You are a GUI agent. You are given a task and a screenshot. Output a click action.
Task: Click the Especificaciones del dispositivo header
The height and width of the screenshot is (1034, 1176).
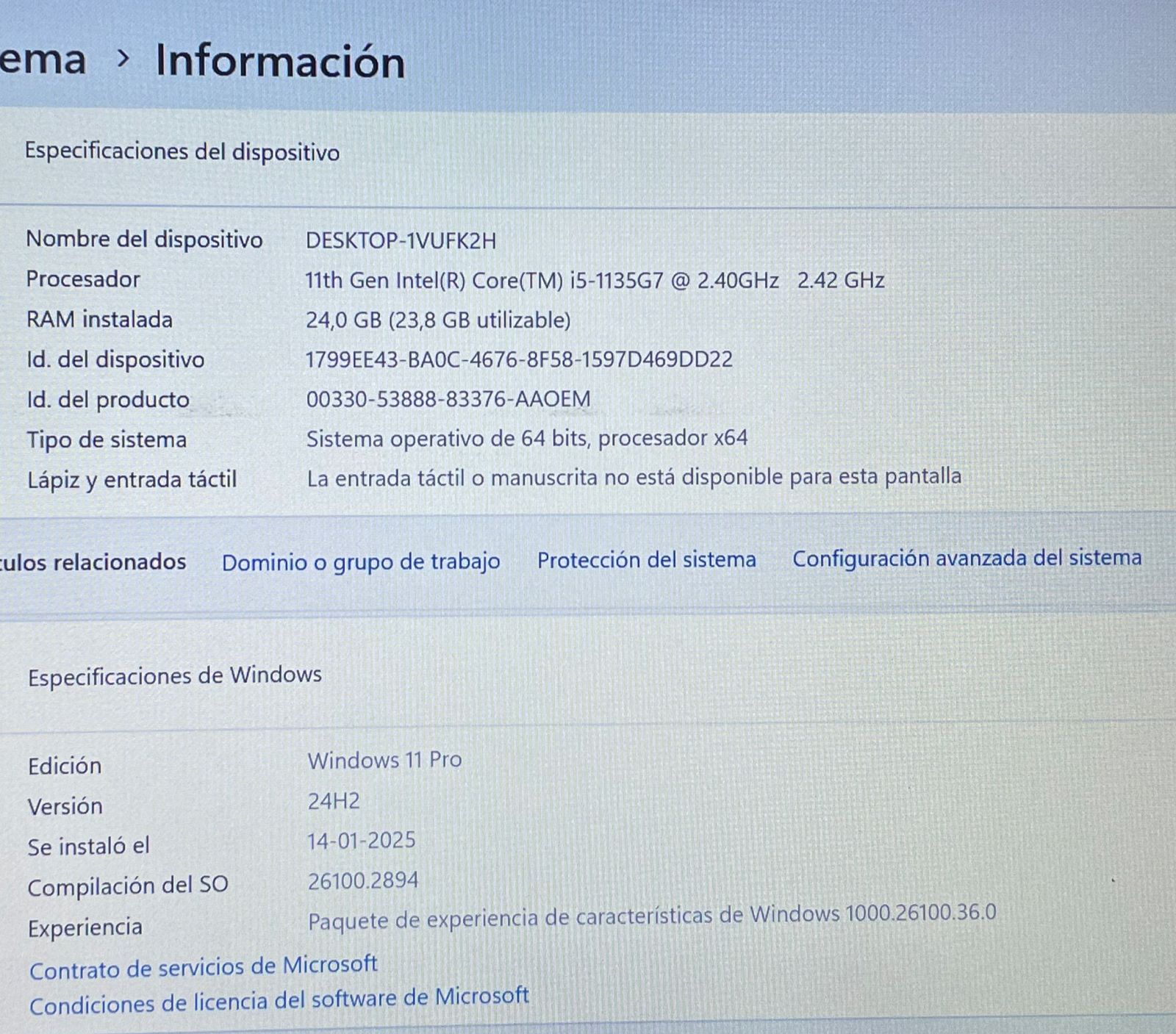(x=182, y=151)
